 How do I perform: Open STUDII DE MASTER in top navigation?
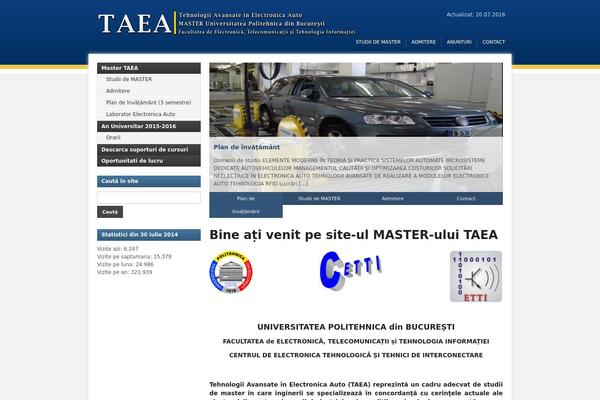tap(378, 42)
